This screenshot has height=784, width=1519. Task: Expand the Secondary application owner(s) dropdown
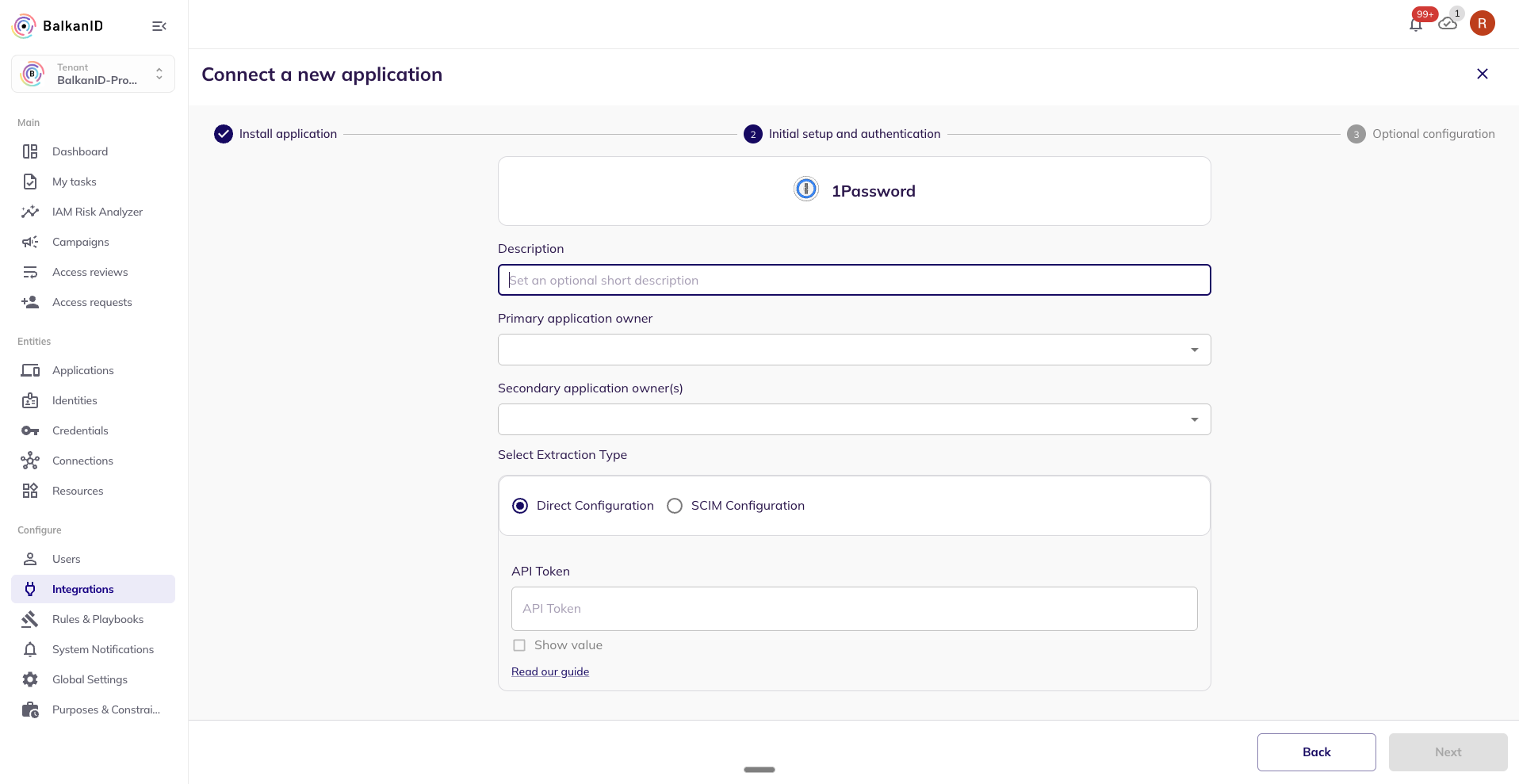pos(1194,419)
